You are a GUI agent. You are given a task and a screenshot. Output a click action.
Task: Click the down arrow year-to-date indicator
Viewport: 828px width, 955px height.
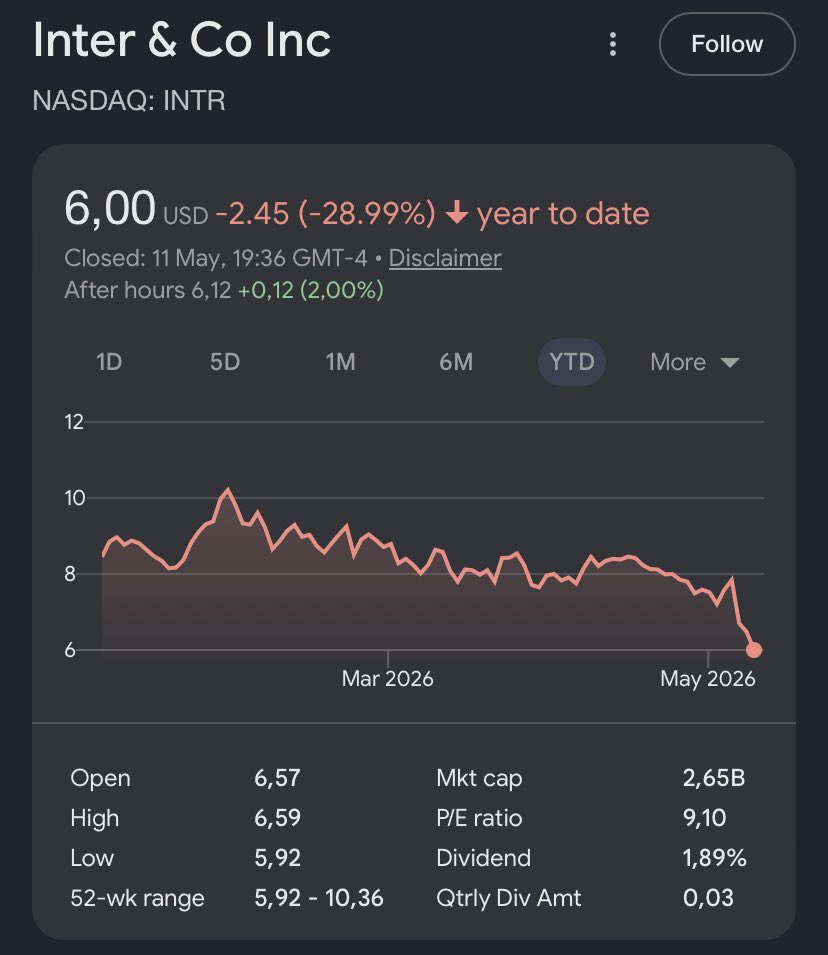coord(456,213)
